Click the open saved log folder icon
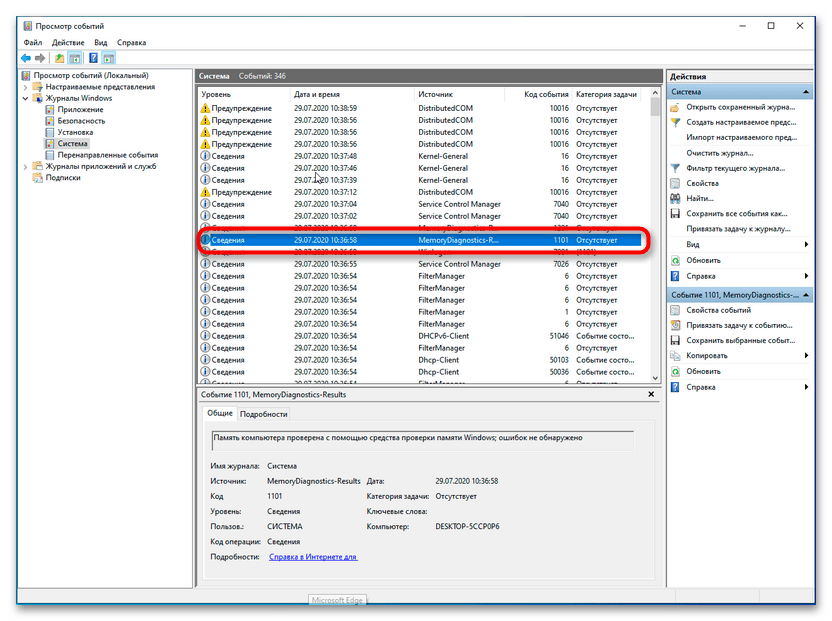The width and height of the screenshot is (832, 621). [677, 107]
